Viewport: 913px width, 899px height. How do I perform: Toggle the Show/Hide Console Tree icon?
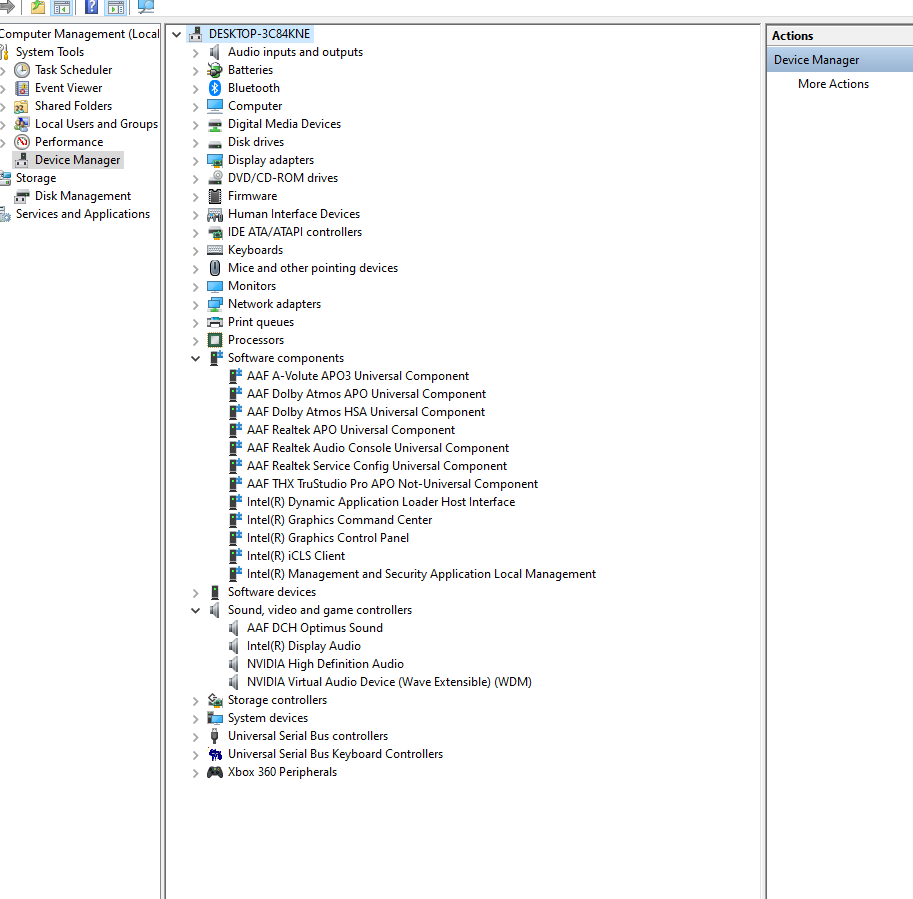(62, 7)
